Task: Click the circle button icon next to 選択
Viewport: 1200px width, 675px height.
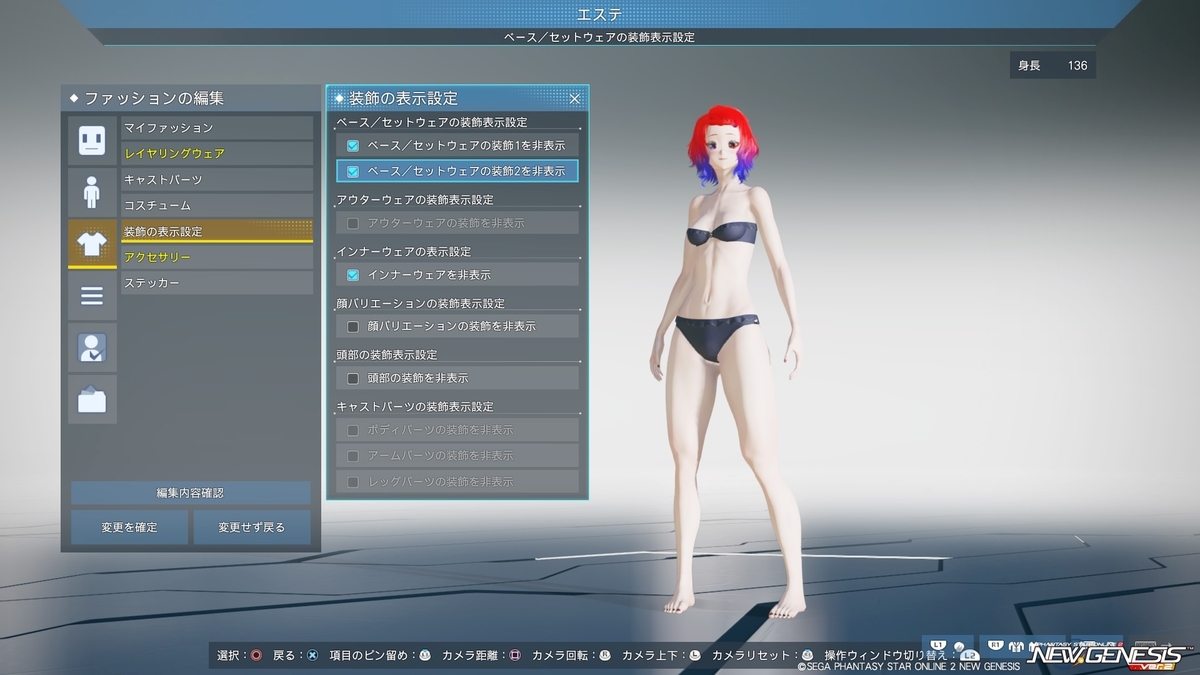Action: point(257,655)
